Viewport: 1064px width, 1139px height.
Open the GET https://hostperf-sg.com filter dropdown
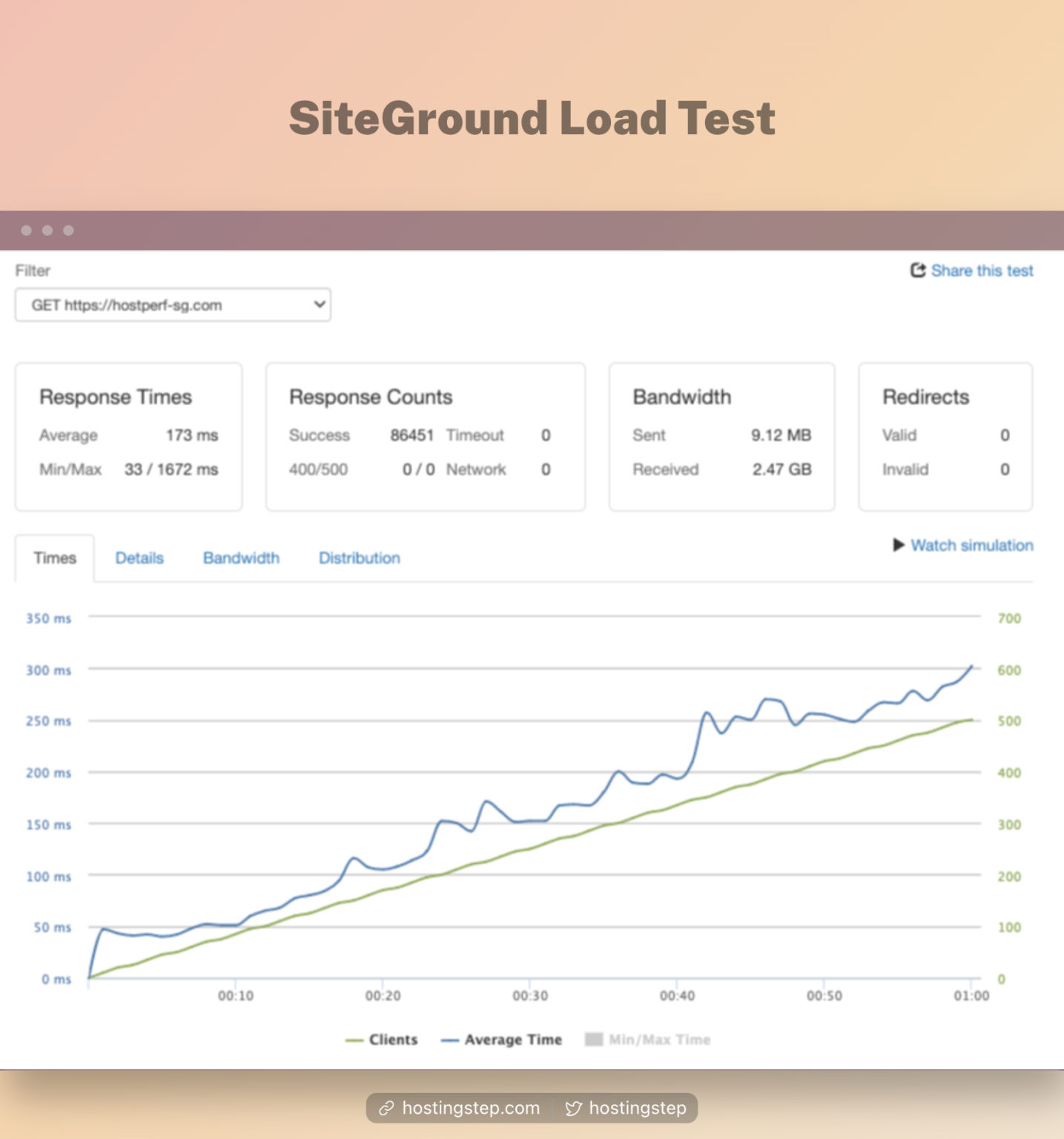172,304
